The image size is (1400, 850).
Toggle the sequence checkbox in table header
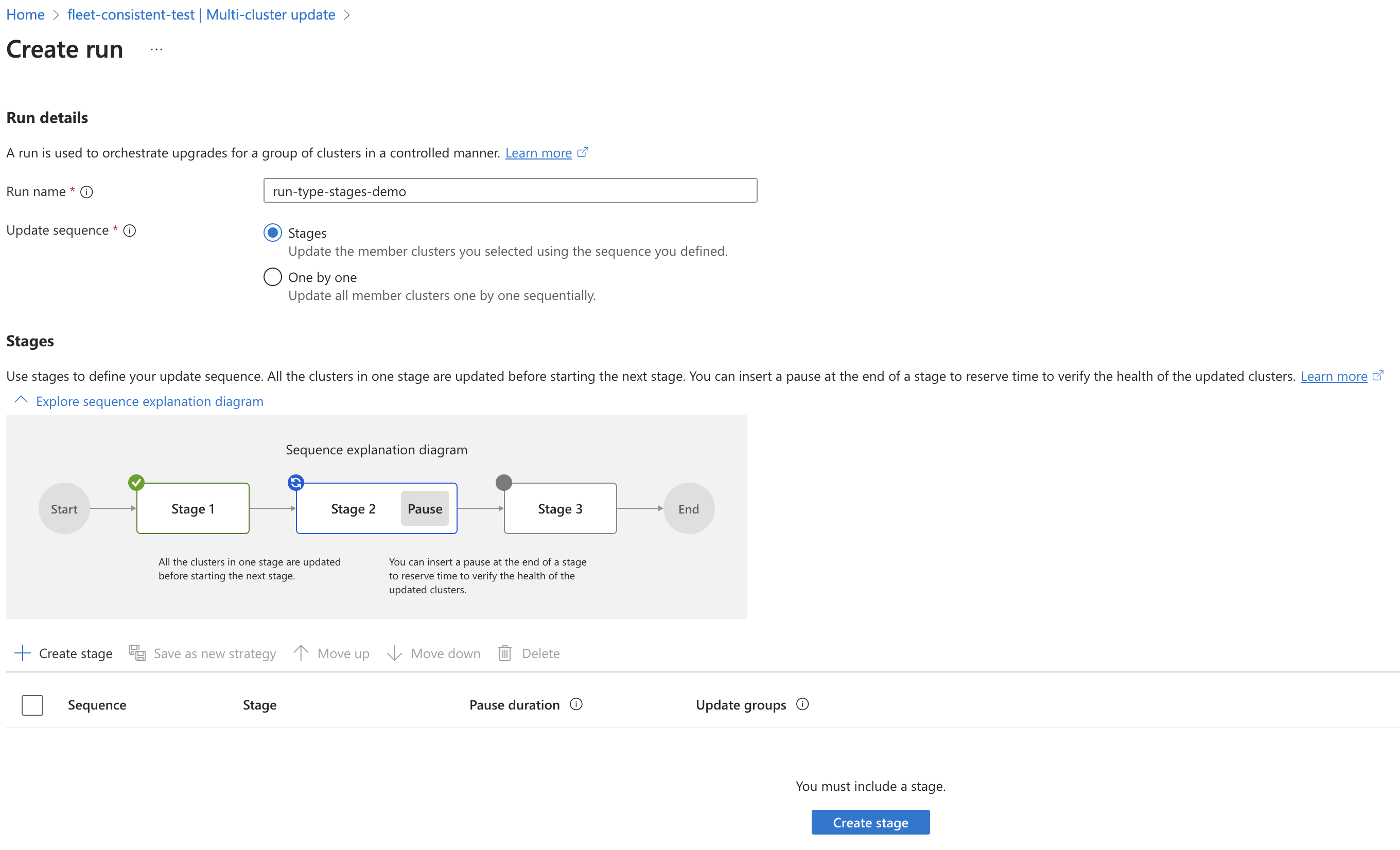pyautogui.click(x=31, y=705)
